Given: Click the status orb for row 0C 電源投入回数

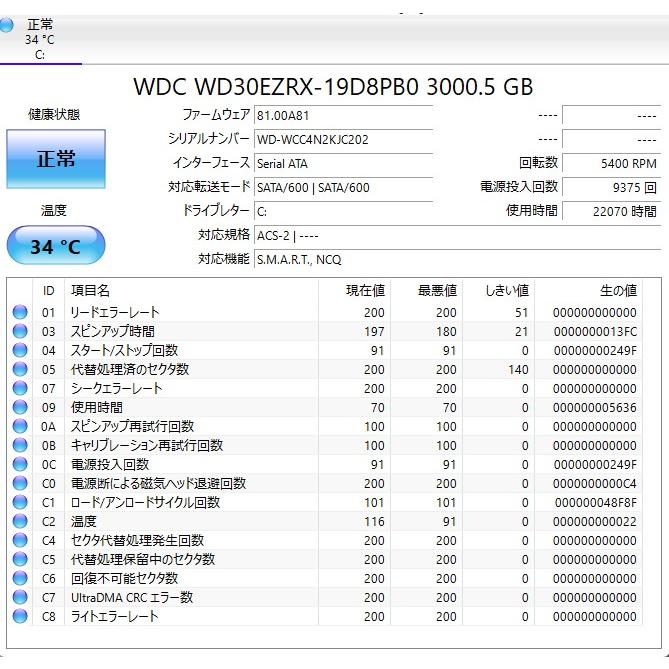Looking at the screenshot, I should pyautogui.click(x=20, y=464).
